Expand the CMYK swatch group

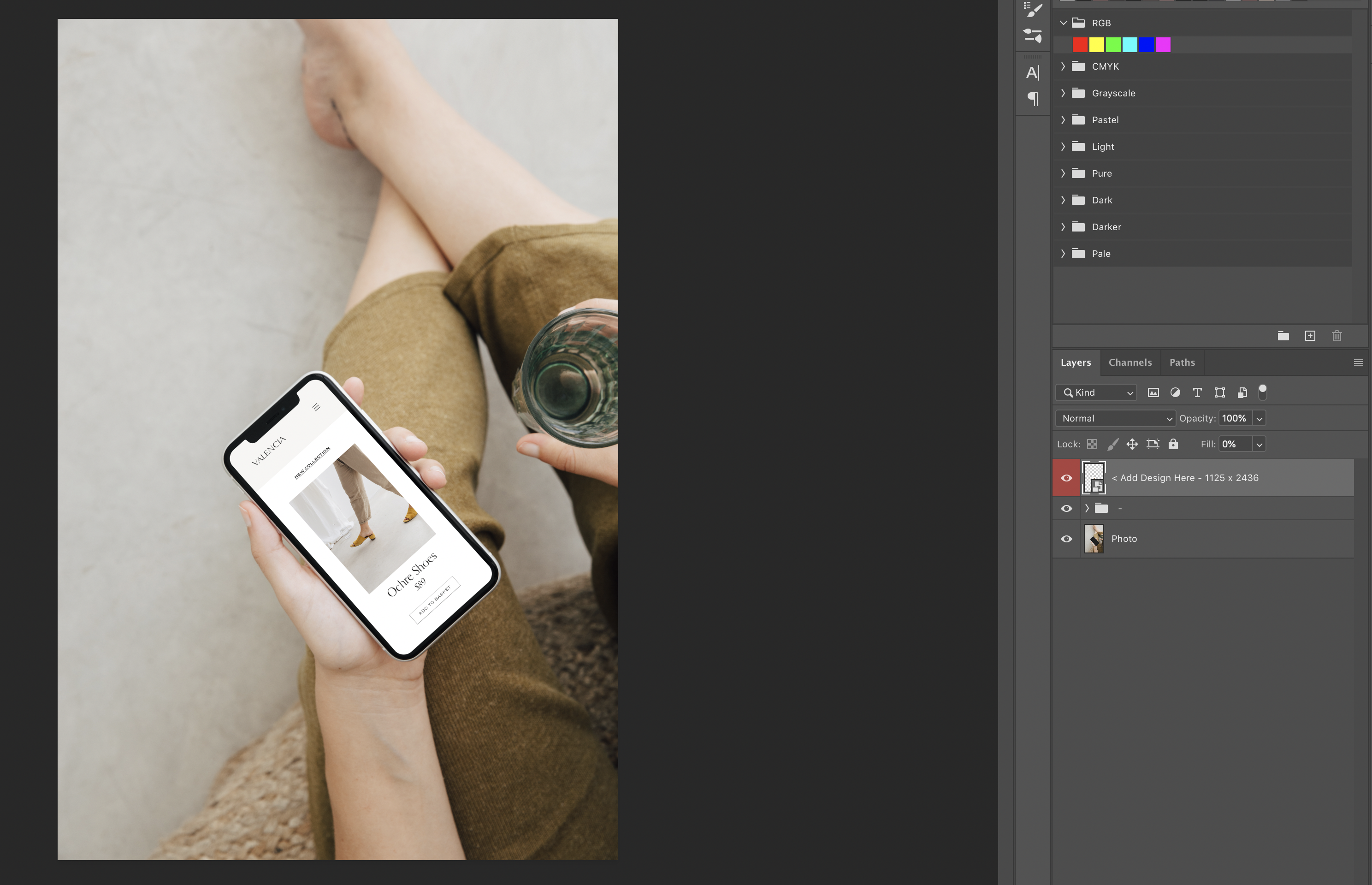[1063, 67]
